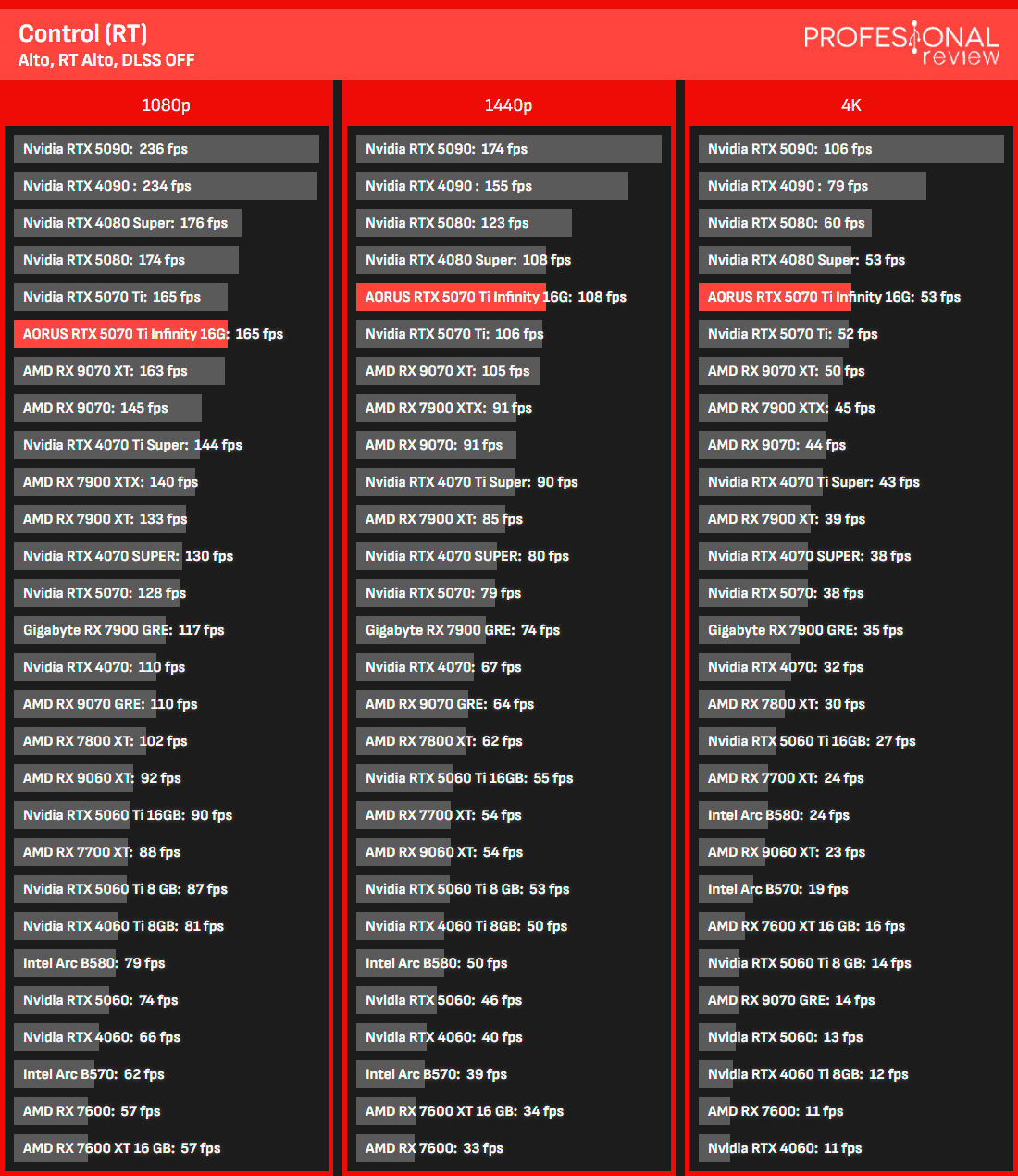Click 'Nvidia RTX 5070 Ti: 165 fps' bar

pyautogui.click(x=120, y=297)
